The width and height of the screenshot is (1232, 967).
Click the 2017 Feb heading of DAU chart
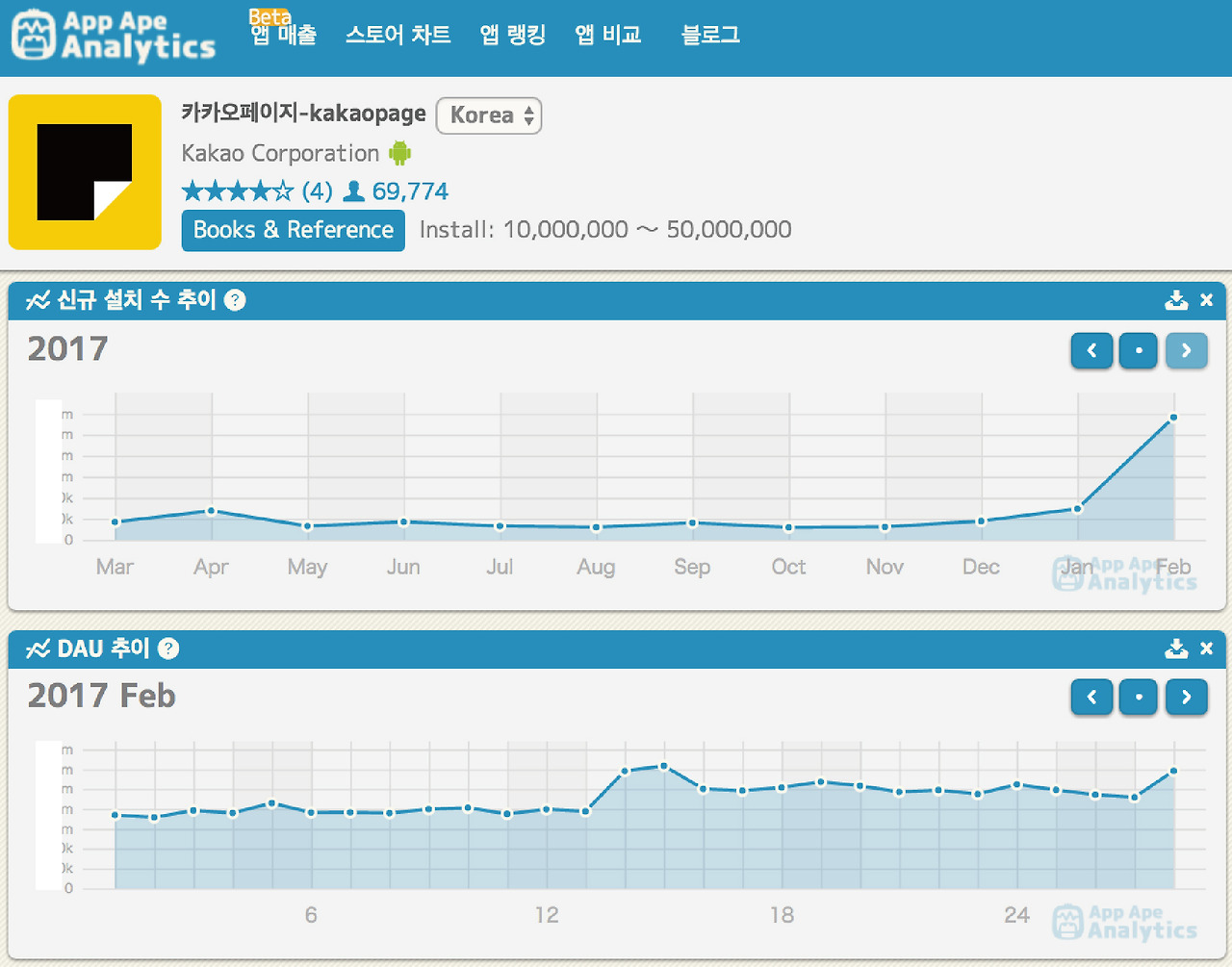click(x=101, y=695)
